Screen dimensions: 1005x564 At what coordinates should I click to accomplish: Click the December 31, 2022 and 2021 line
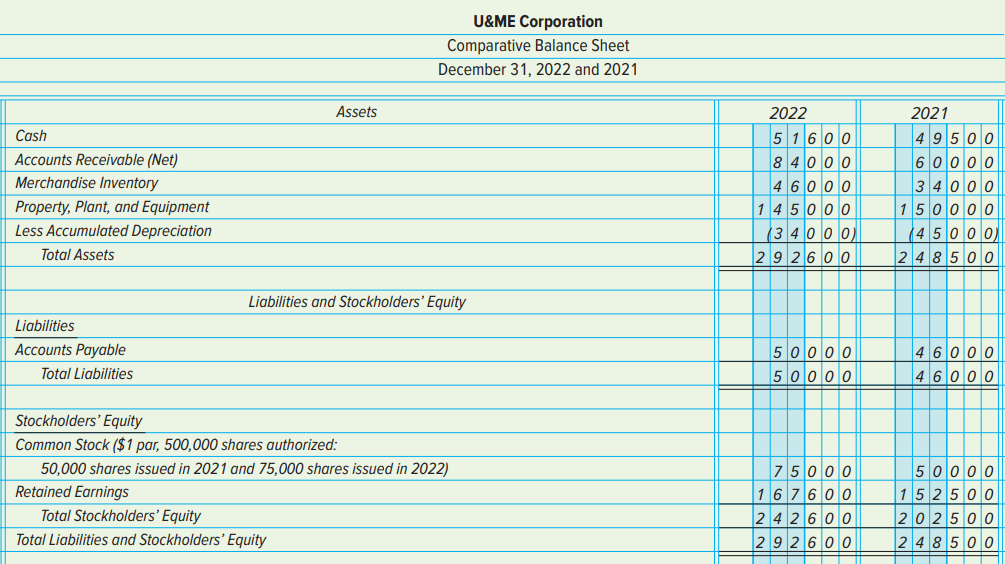tap(538, 69)
